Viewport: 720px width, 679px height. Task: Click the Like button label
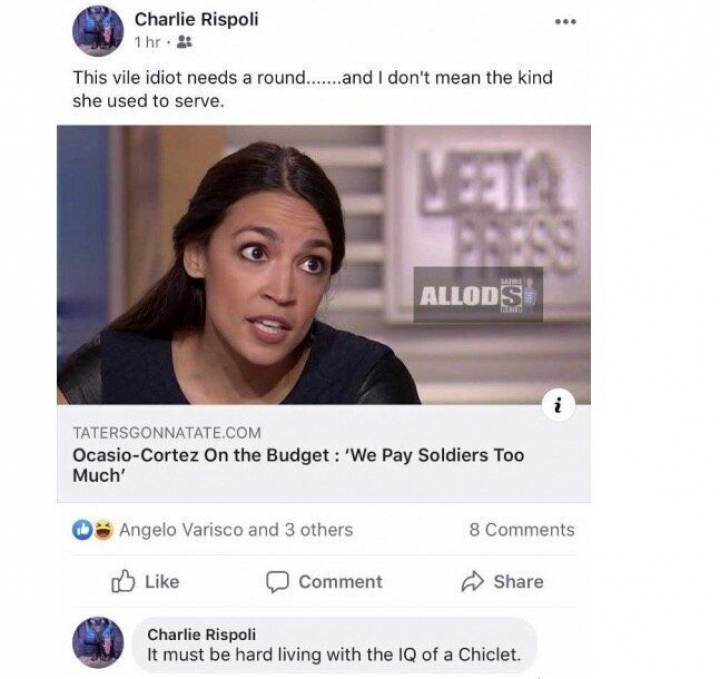(162, 582)
